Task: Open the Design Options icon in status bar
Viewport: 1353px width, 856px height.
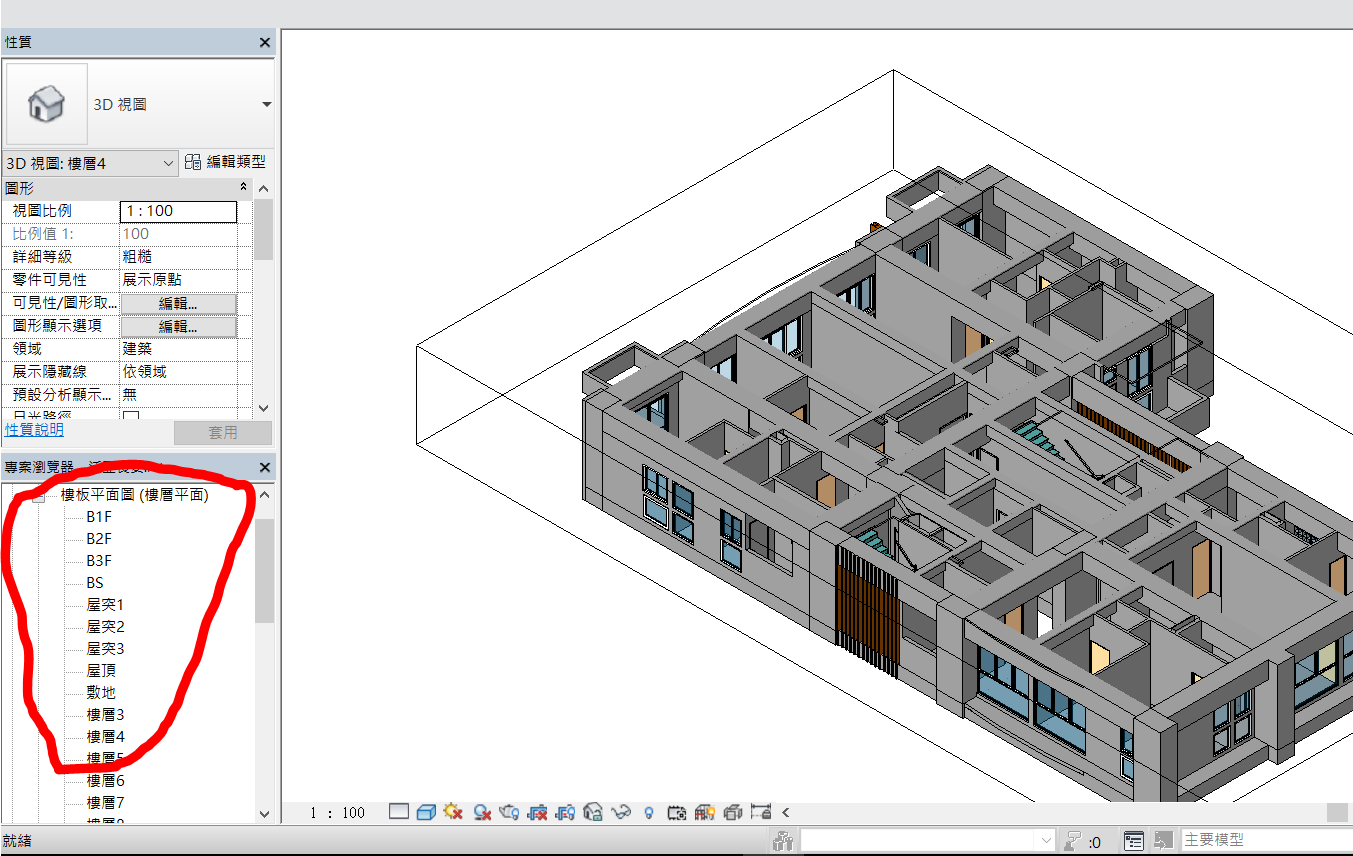Action: tap(1133, 841)
